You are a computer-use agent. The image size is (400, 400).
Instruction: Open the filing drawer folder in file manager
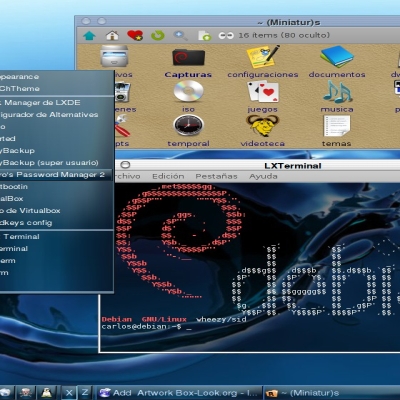pyautogui.click(x=114, y=56)
